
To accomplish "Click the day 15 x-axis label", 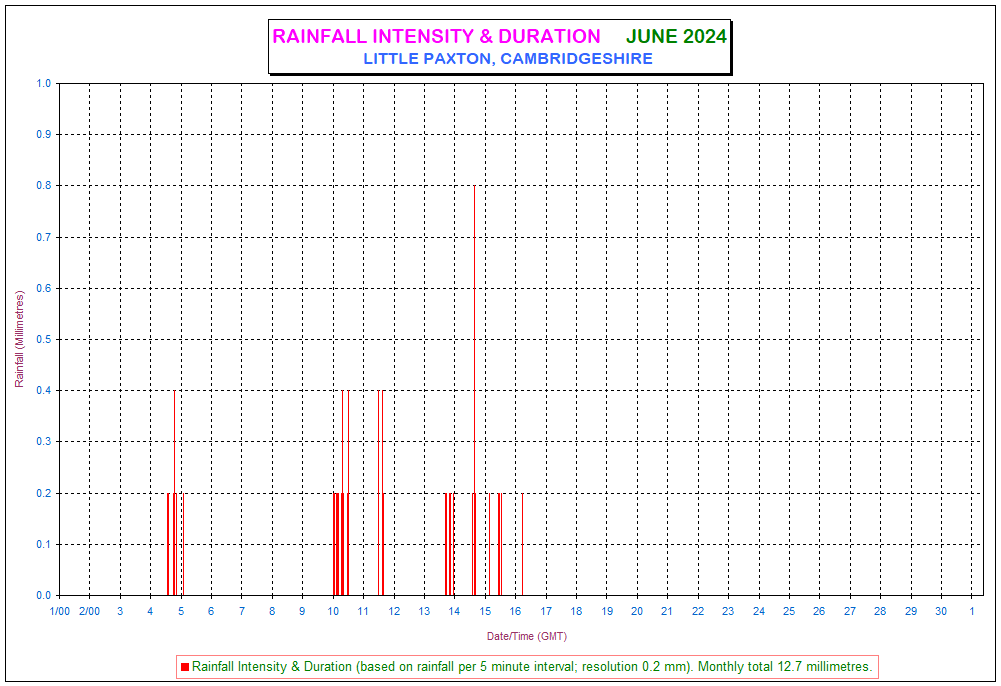I will pyautogui.click(x=485, y=611).
